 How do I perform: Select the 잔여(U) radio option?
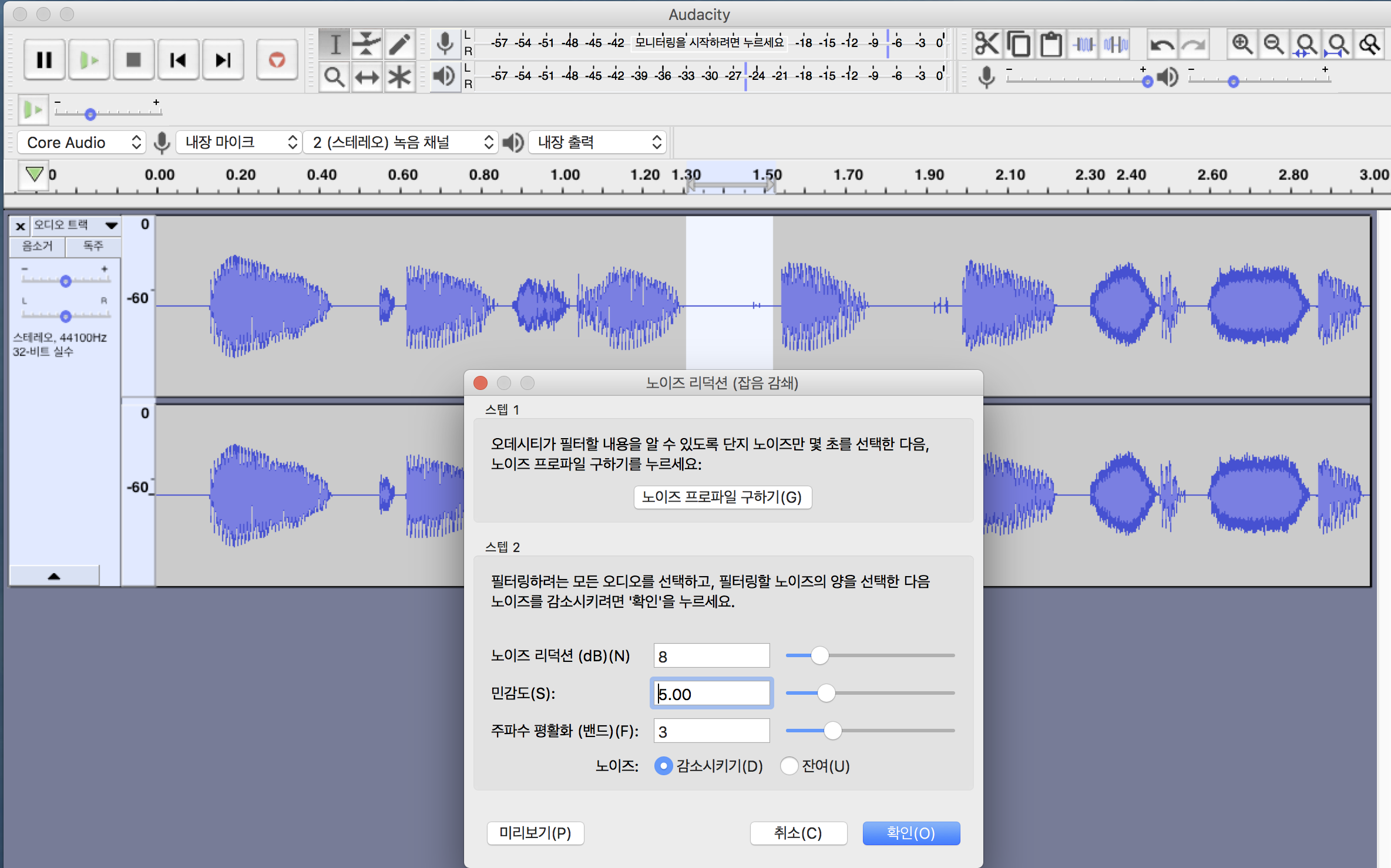789,766
